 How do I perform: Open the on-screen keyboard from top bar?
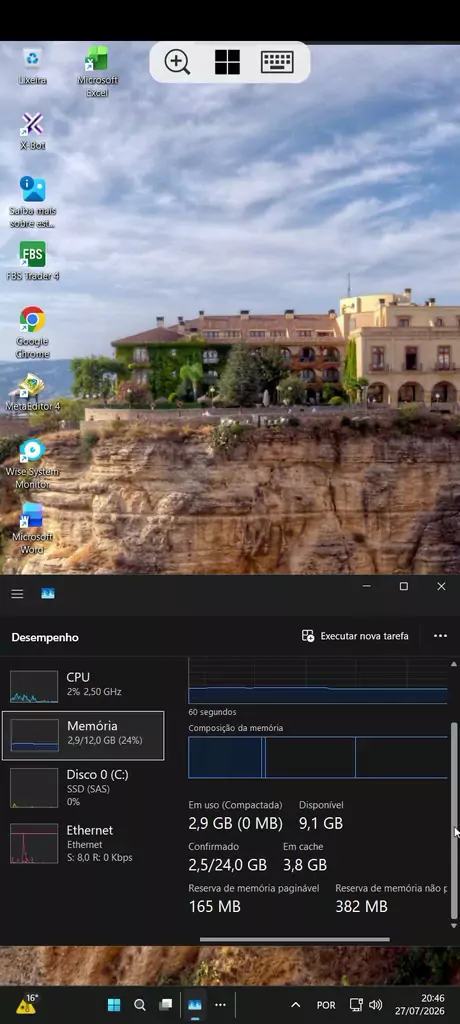tap(277, 62)
